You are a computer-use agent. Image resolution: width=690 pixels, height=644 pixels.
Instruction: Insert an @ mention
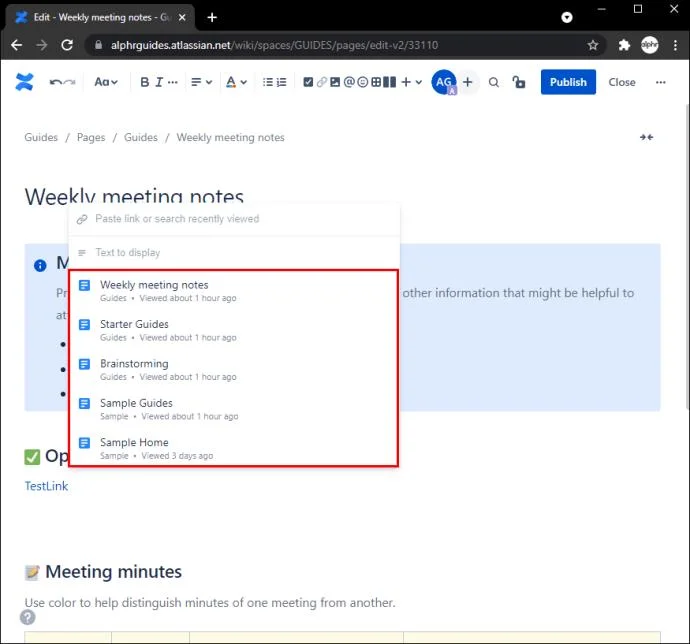349,82
